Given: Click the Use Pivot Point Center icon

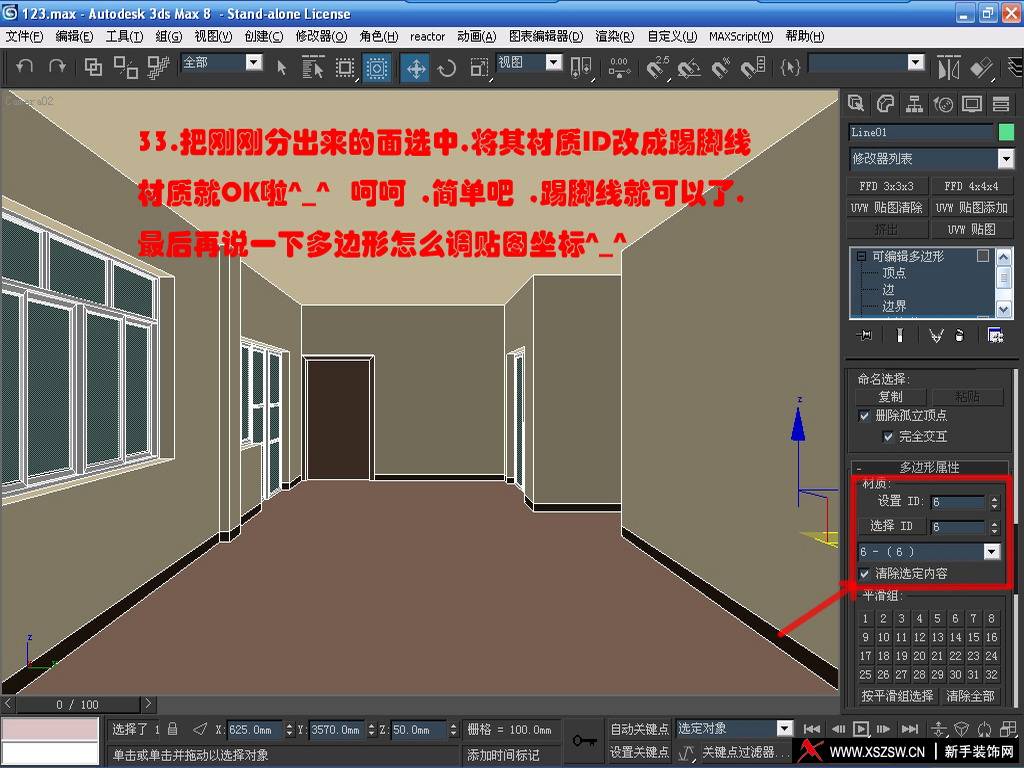Looking at the screenshot, I should (581, 67).
